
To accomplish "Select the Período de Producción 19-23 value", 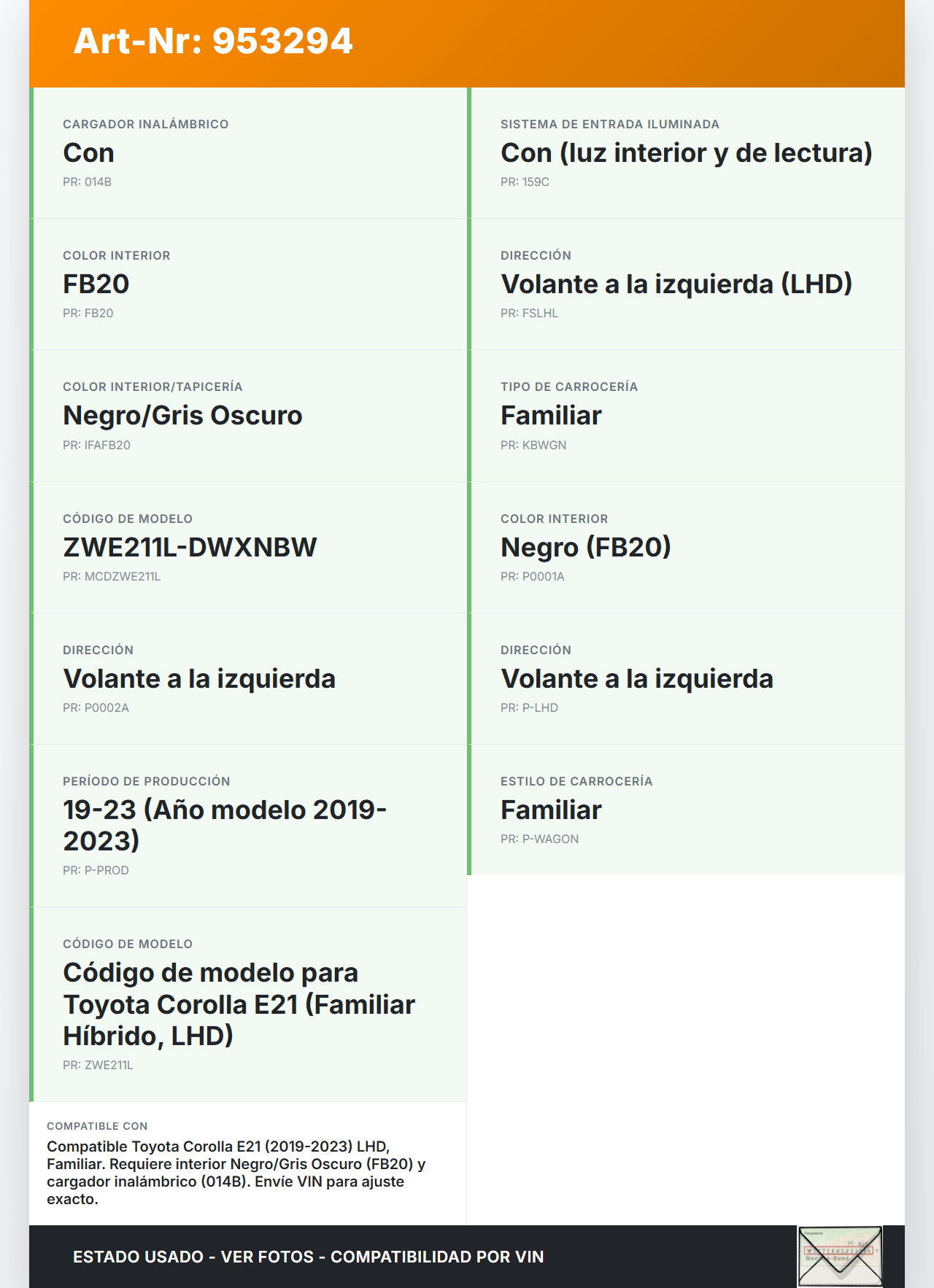I will click(225, 825).
